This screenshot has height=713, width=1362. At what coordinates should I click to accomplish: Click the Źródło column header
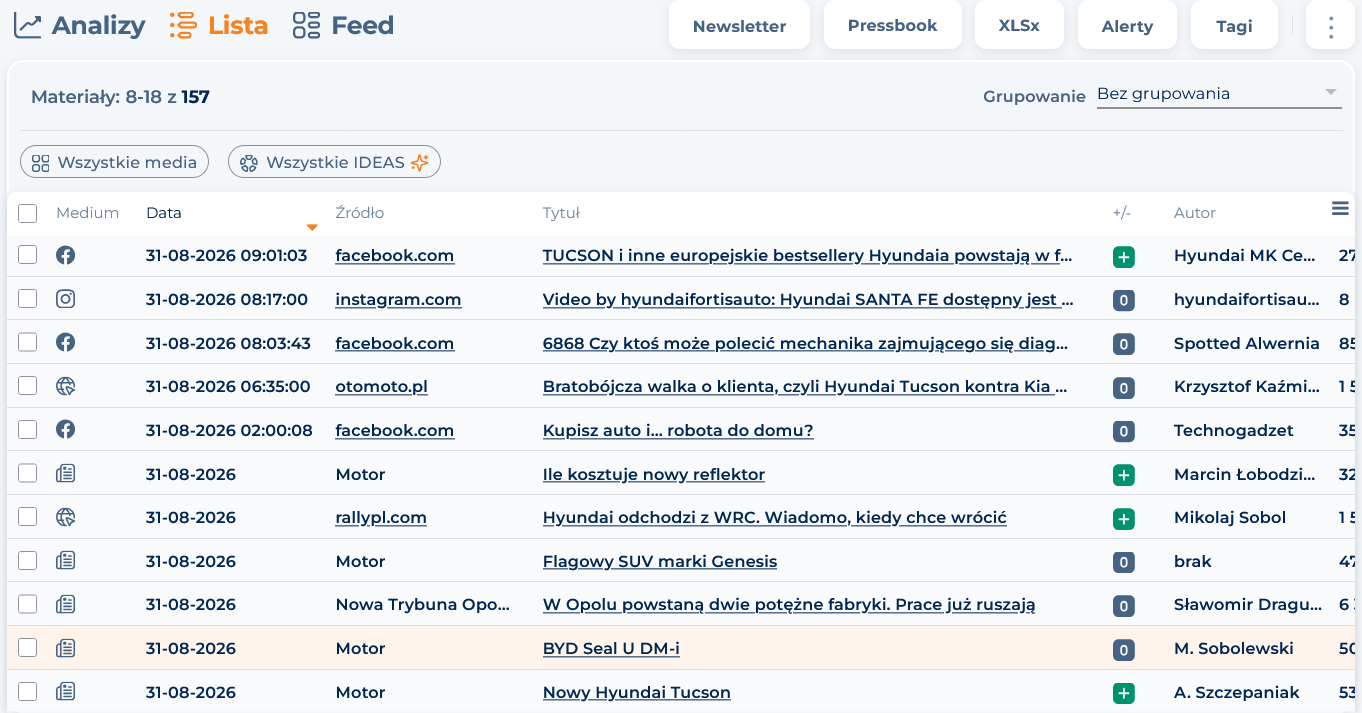(x=359, y=213)
